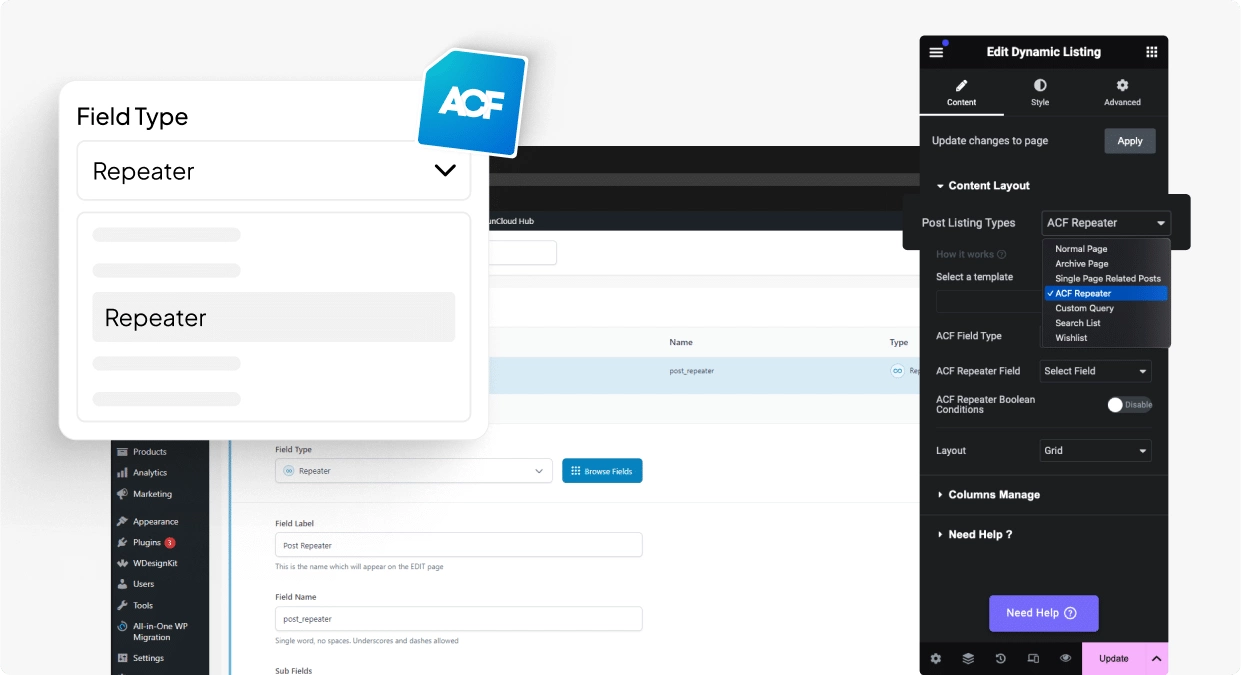Open the Post Listing Types dropdown
The width and height of the screenshot is (1241, 675).
click(x=1105, y=222)
